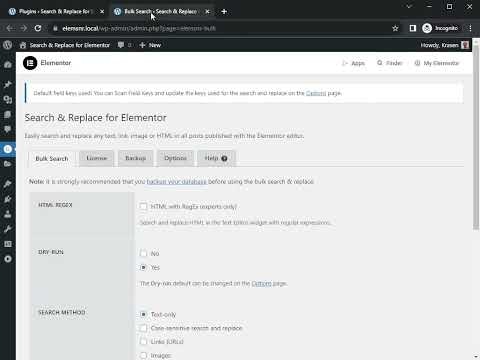The width and height of the screenshot is (480, 360).
Task: Open the Posts pin icon in the sidebar
Action: coord(8,84)
